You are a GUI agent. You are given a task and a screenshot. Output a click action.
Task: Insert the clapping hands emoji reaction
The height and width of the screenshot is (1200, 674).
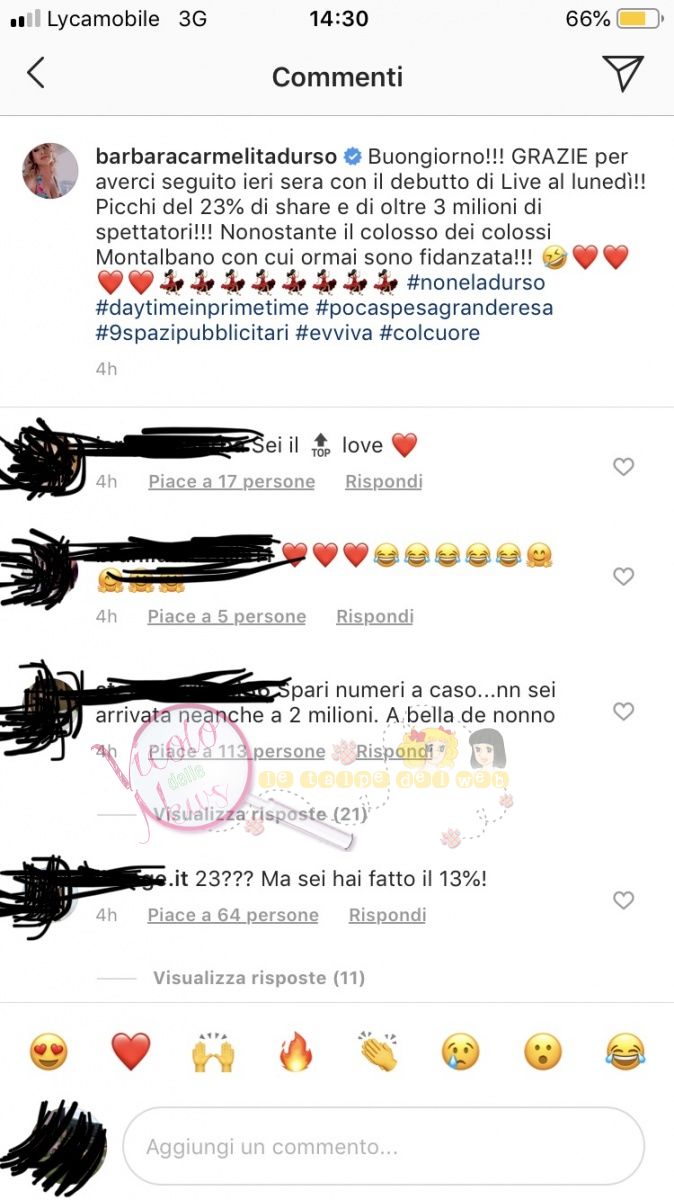point(378,1052)
